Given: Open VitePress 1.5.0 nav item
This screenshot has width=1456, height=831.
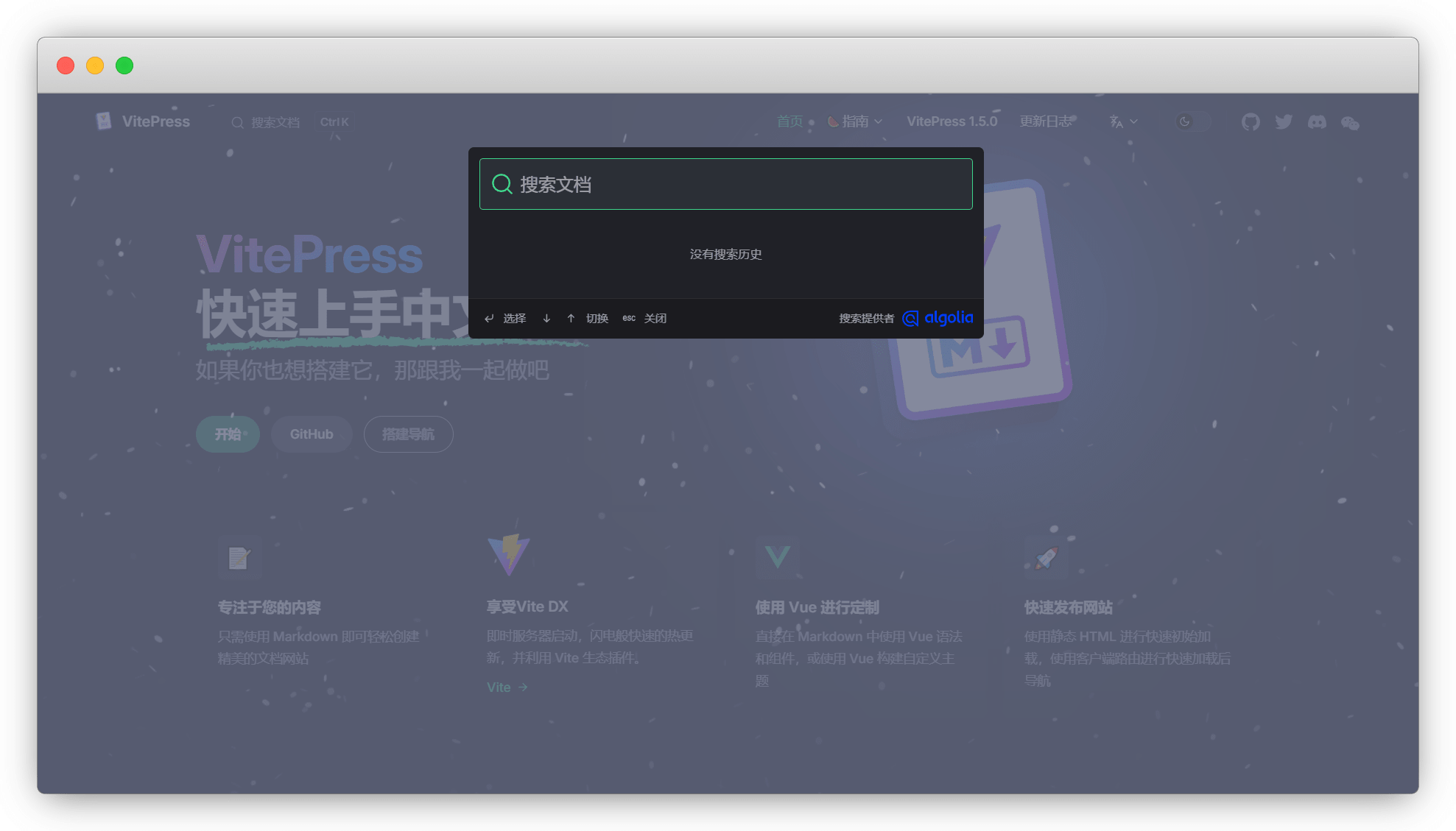Looking at the screenshot, I should [x=952, y=121].
